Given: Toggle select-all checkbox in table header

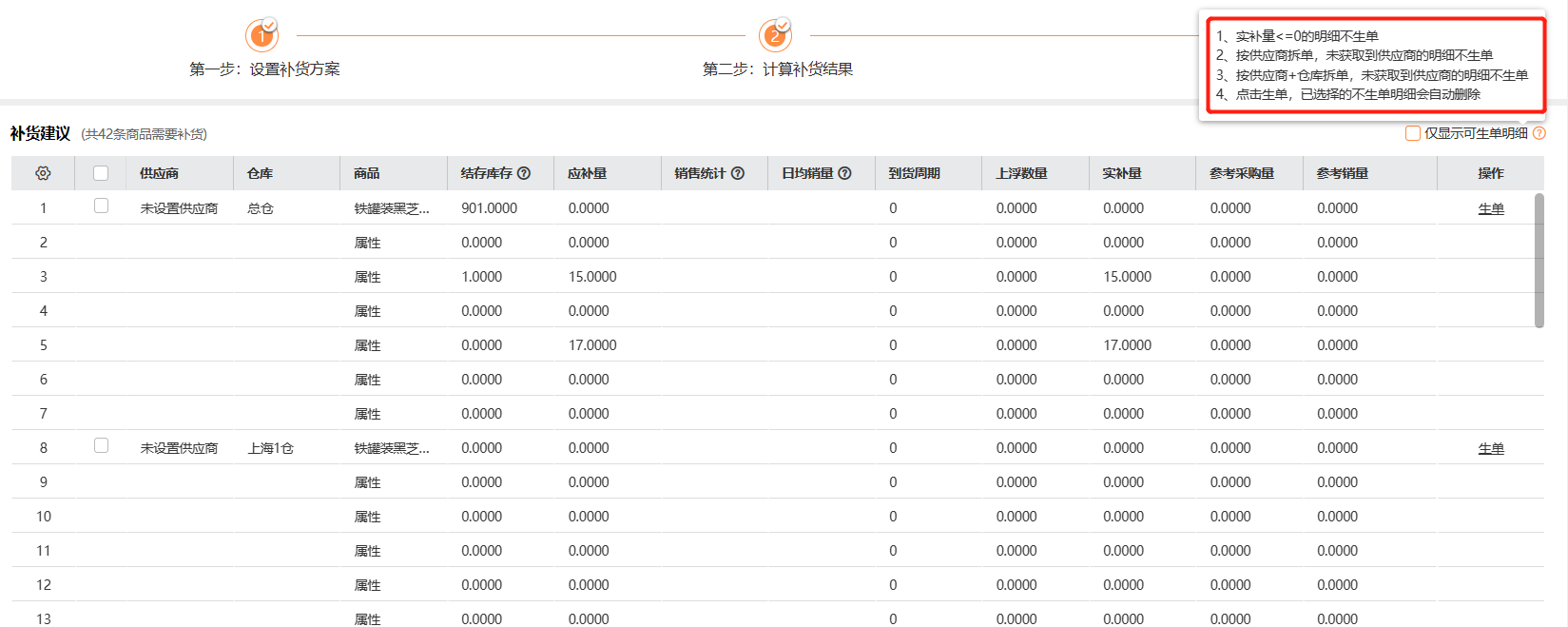Looking at the screenshot, I should pyautogui.click(x=101, y=173).
